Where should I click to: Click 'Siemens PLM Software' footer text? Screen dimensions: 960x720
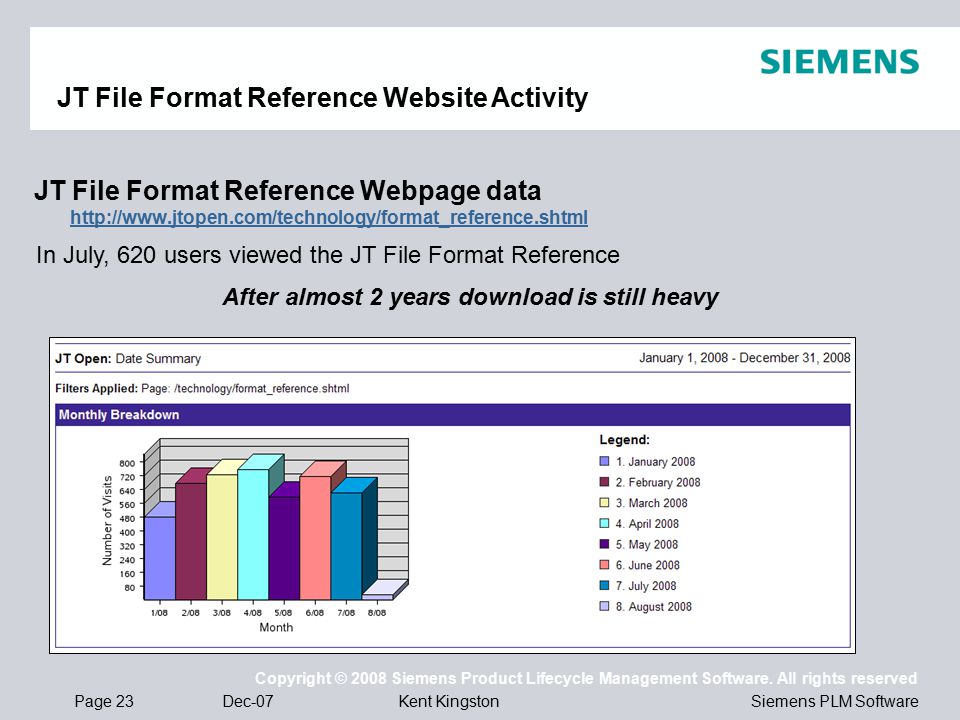click(x=834, y=702)
